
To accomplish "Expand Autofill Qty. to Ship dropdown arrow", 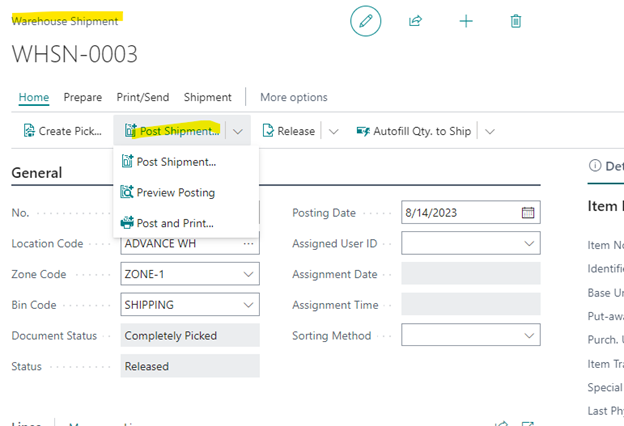I will 490,131.
